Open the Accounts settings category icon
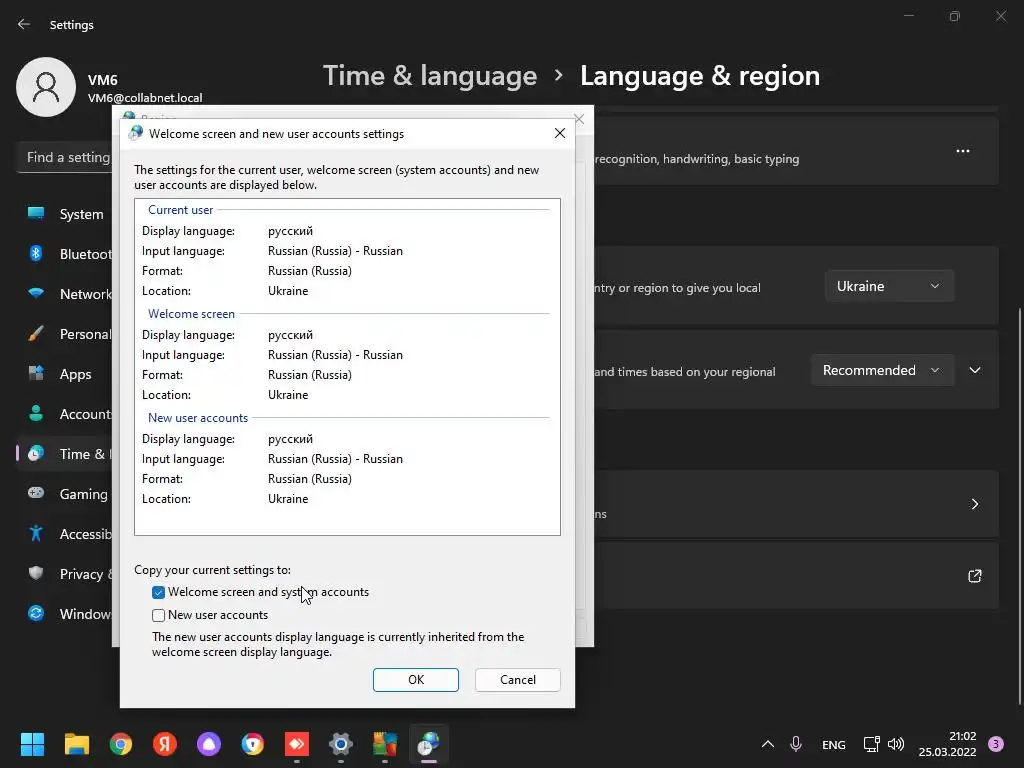 click(36, 413)
